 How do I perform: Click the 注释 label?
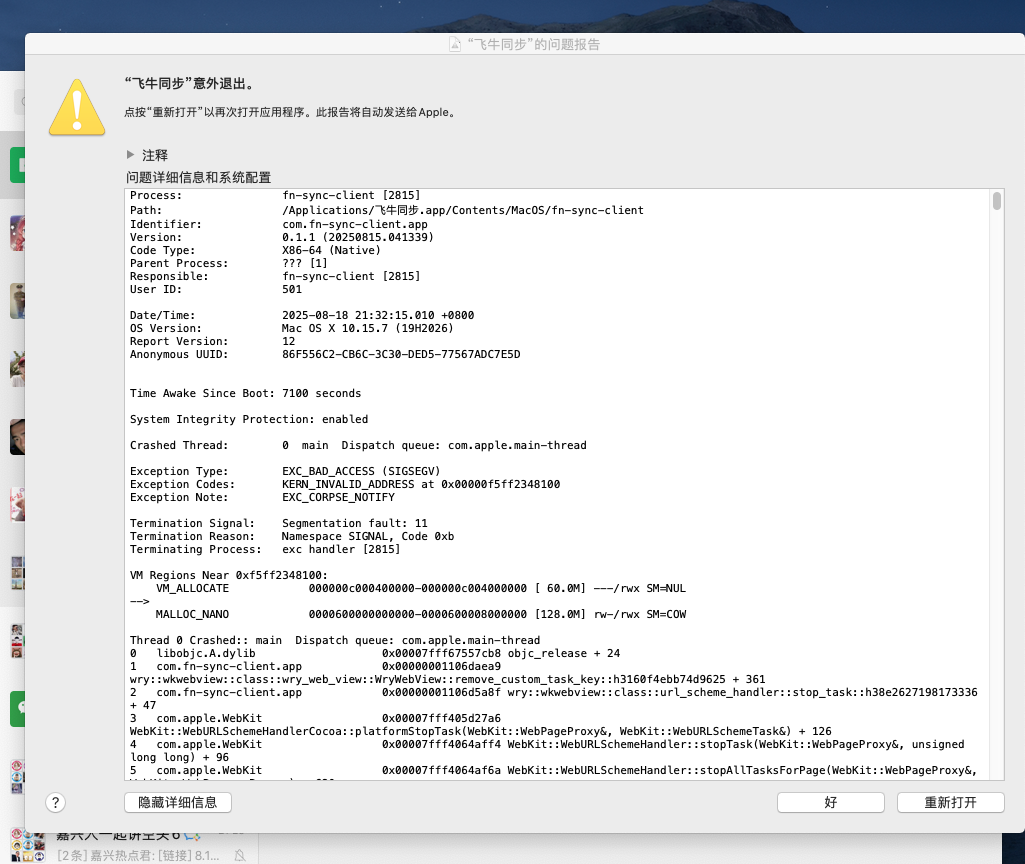(x=155, y=155)
